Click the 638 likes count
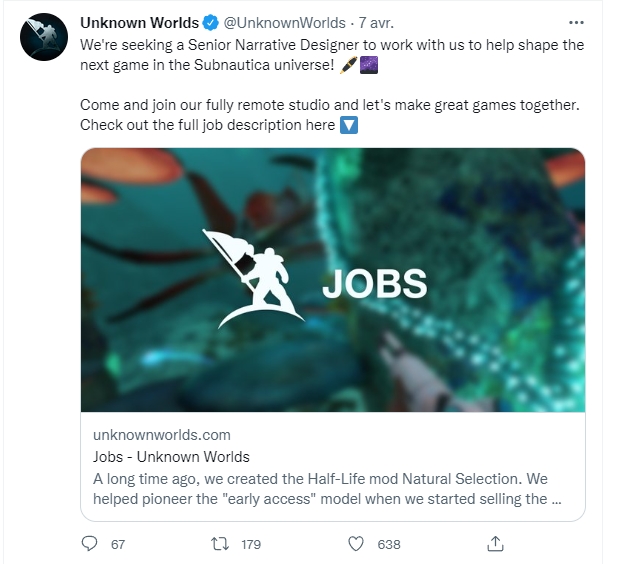 click(x=389, y=544)
